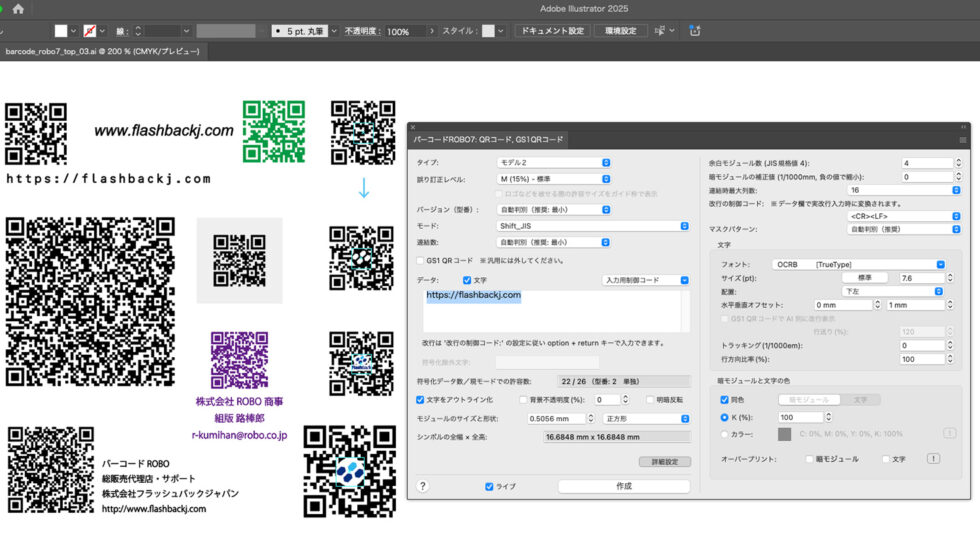Image resolution: width=980 pixels, height=560 pixels.
Task: Click the モジュールのサイズ 0.5056 mm field
Action: [x=556, y=418]
